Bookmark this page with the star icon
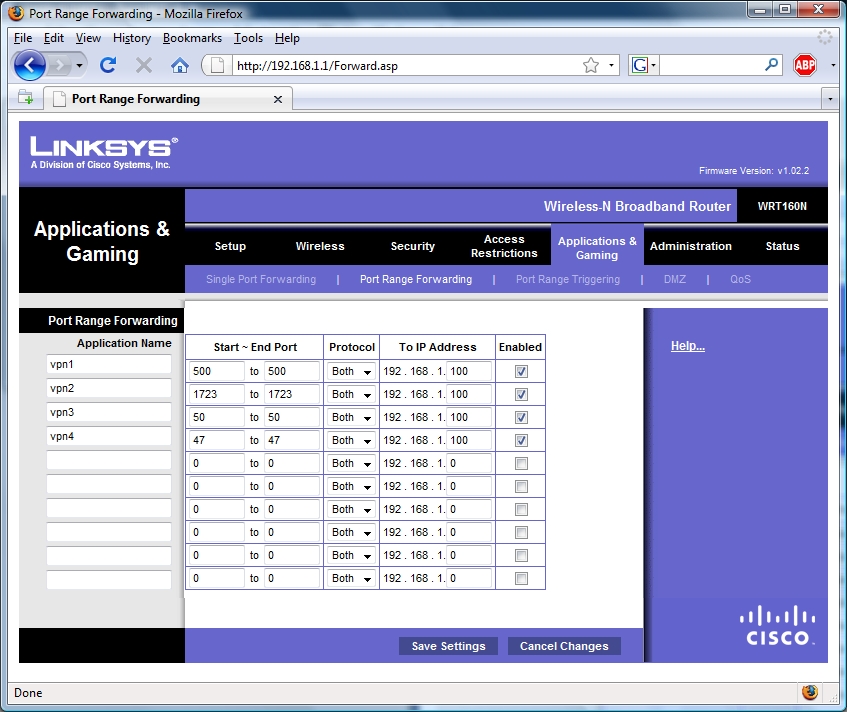This screenshot has width=847, height=712. point(591,65)
